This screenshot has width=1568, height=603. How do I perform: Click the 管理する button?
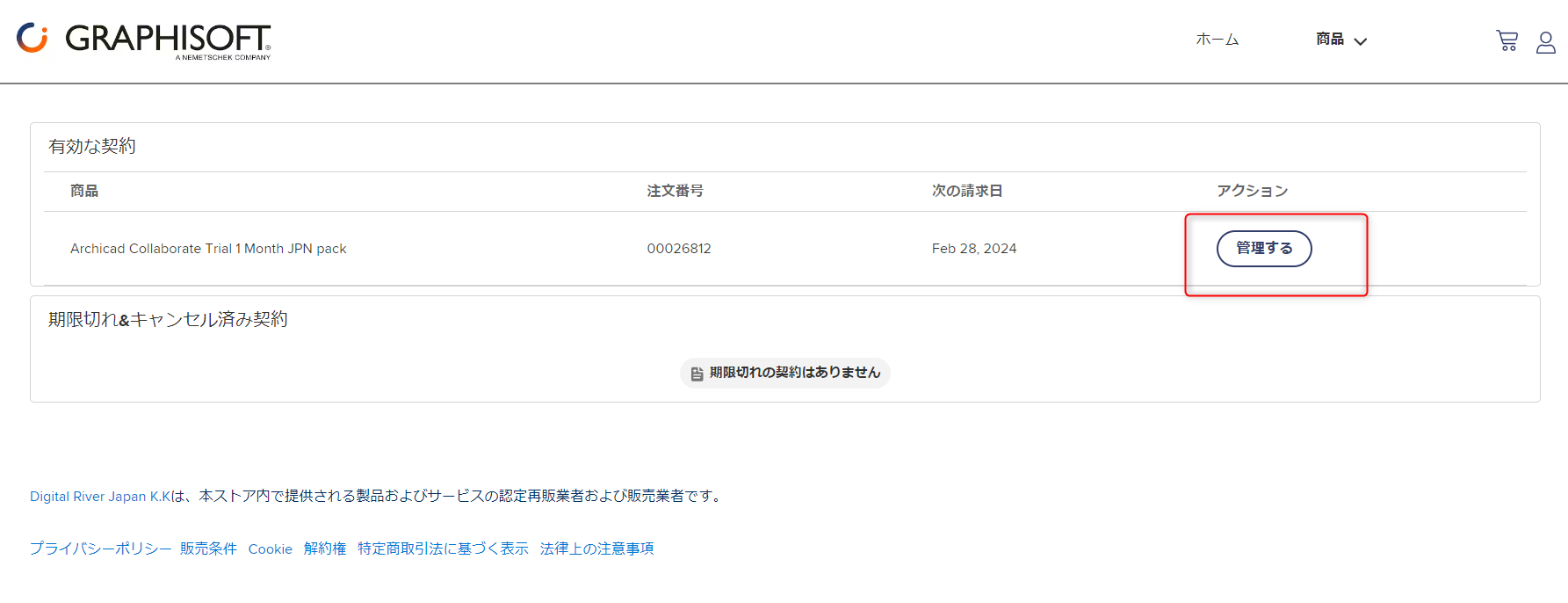point(1264,249)
